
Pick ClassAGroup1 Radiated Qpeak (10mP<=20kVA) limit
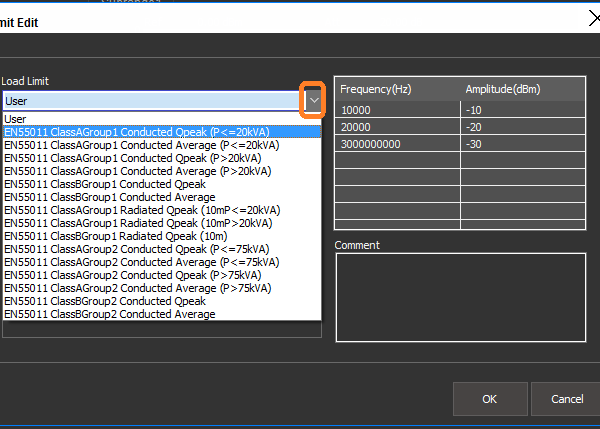coord(142,210)
